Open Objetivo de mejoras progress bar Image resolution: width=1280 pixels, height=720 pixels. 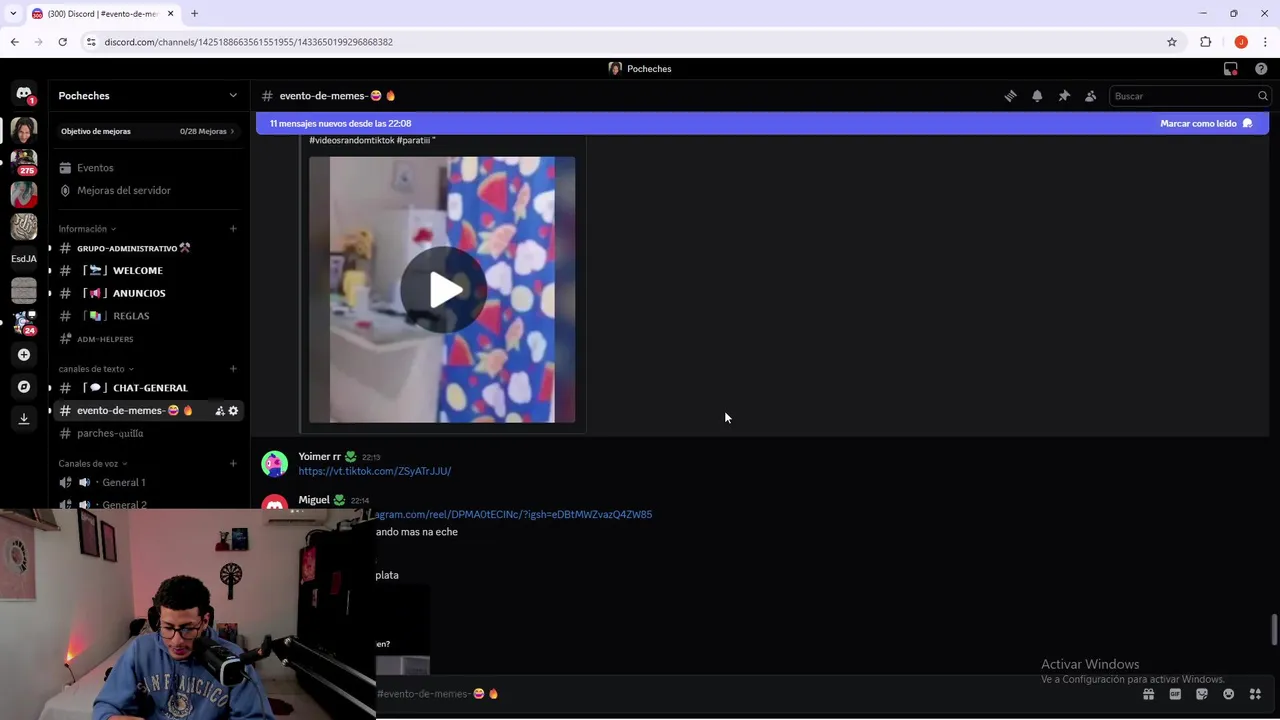pyautogui.click(x=148, y=131)
